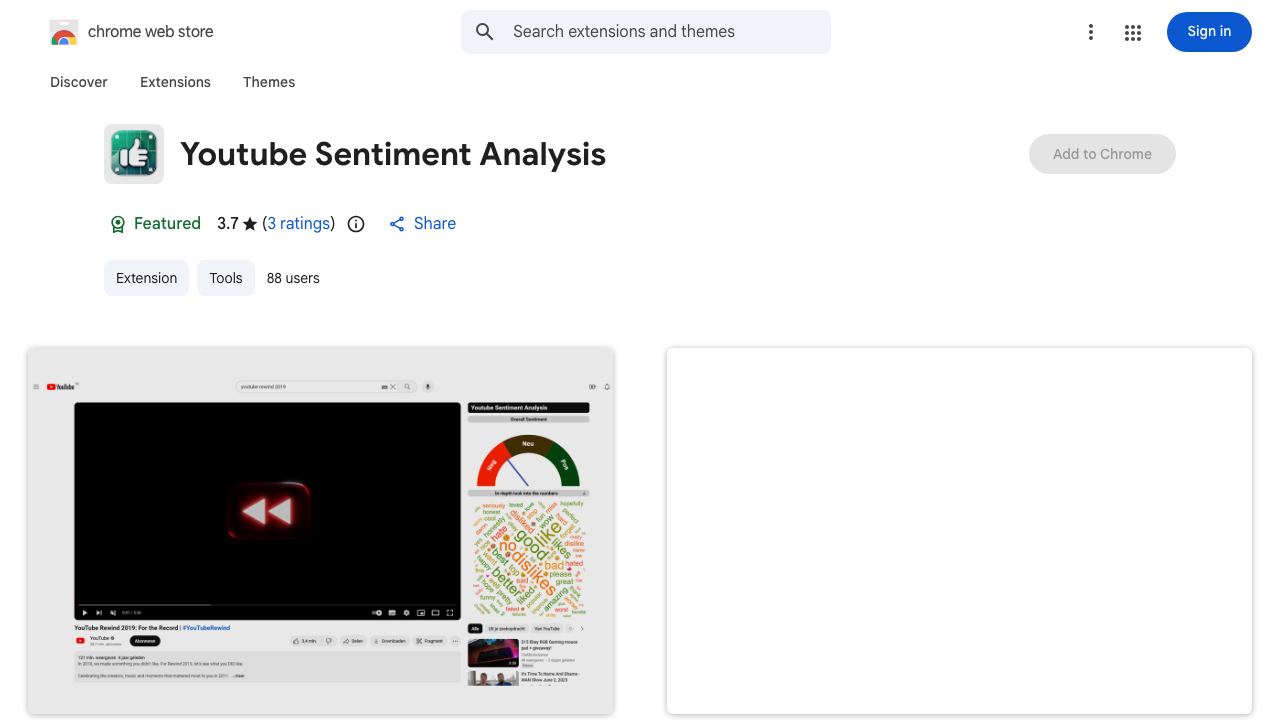Click the search magnifier icon
Image resolution: width=1280 pixels, height=720 pixels.
(x=485, y=32)
